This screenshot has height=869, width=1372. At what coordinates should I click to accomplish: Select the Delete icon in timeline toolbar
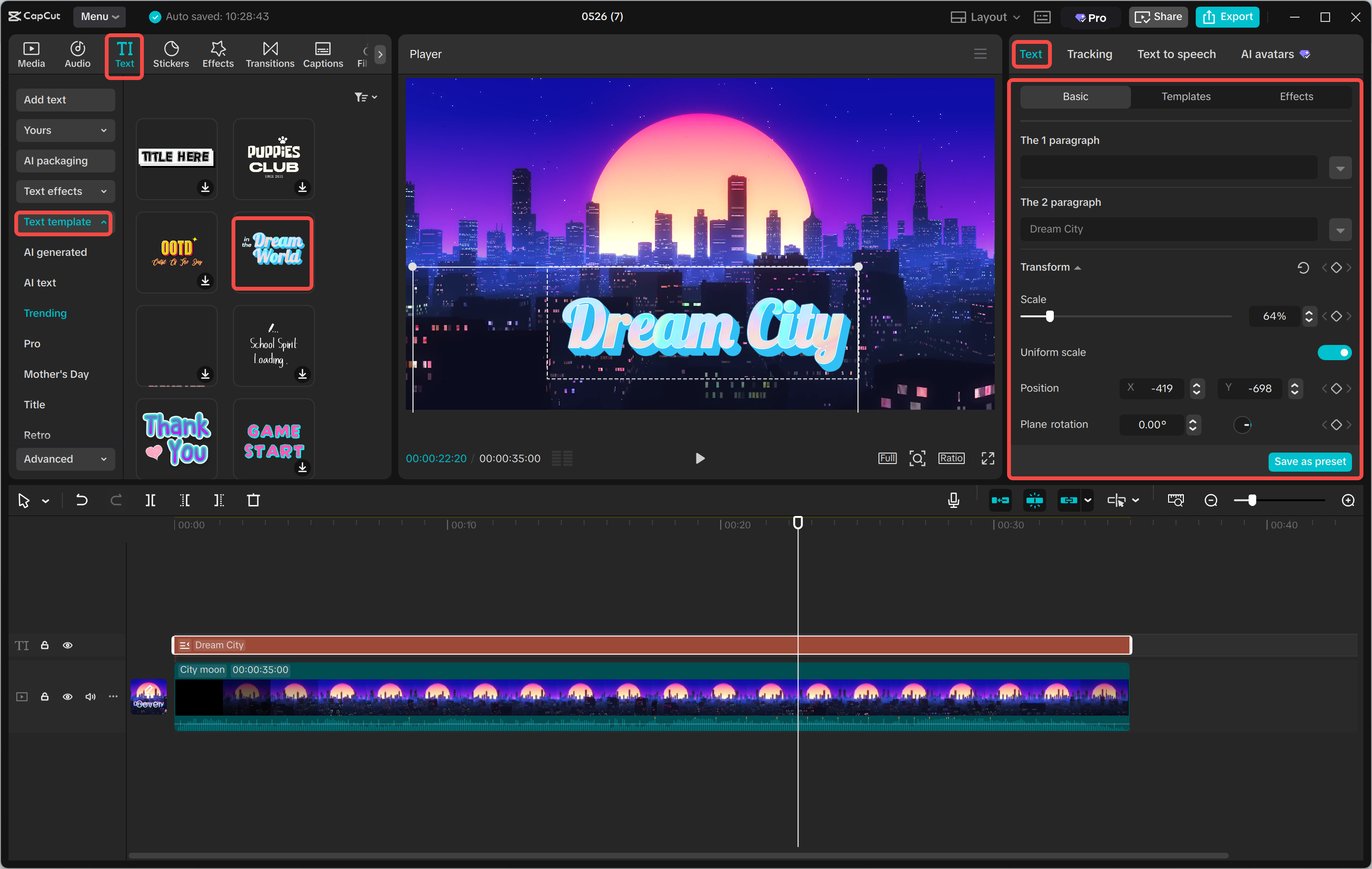pos(254,500)
